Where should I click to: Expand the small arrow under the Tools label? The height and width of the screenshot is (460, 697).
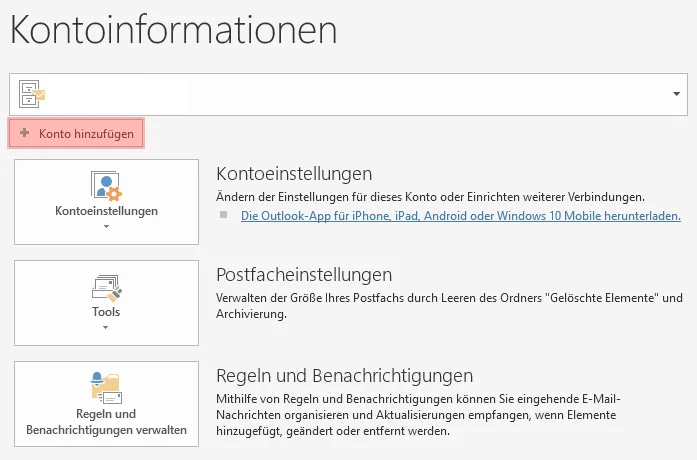click(x=106, y=328)
